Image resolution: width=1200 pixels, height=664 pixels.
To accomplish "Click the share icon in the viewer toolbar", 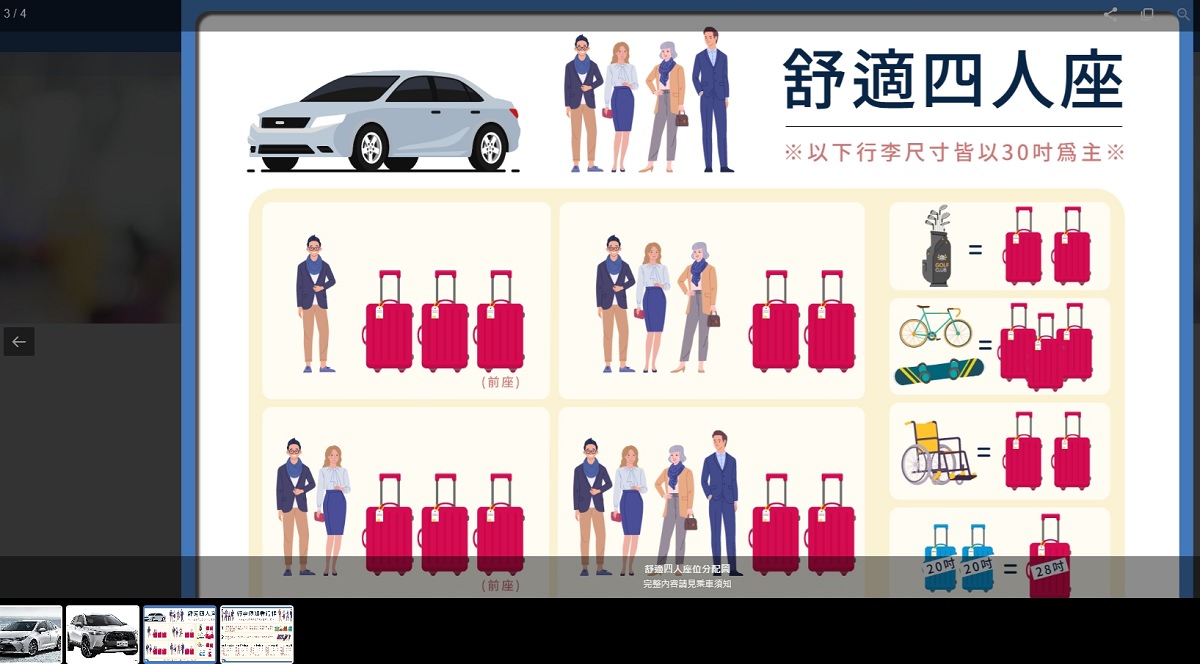I will click(x=1110, y=14).
